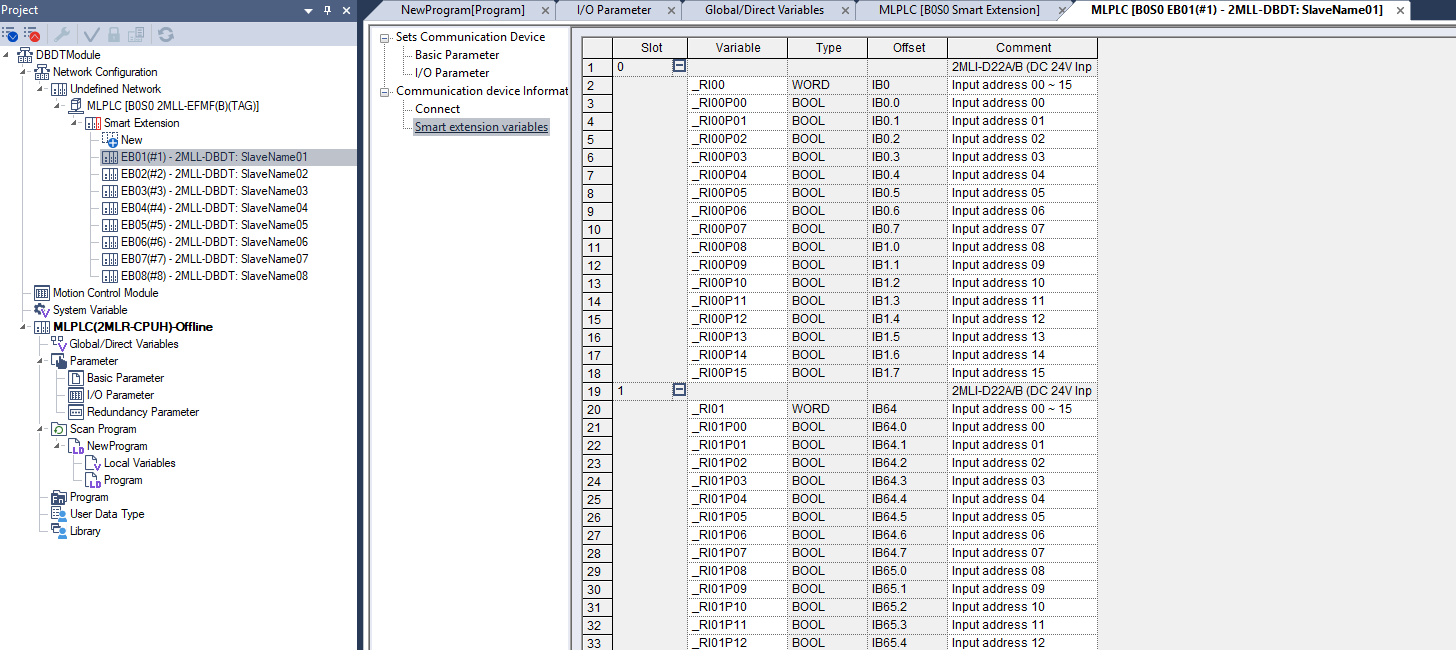Collapse the Parameter tree node
Screen dimensions: 1456x650
point(41,361)
